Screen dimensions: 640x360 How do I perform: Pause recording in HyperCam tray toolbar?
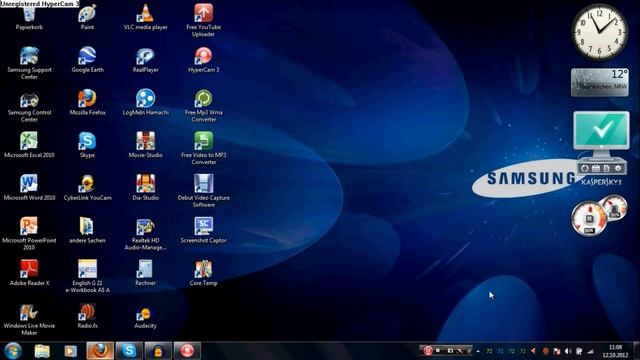click(x=428, y=351)
